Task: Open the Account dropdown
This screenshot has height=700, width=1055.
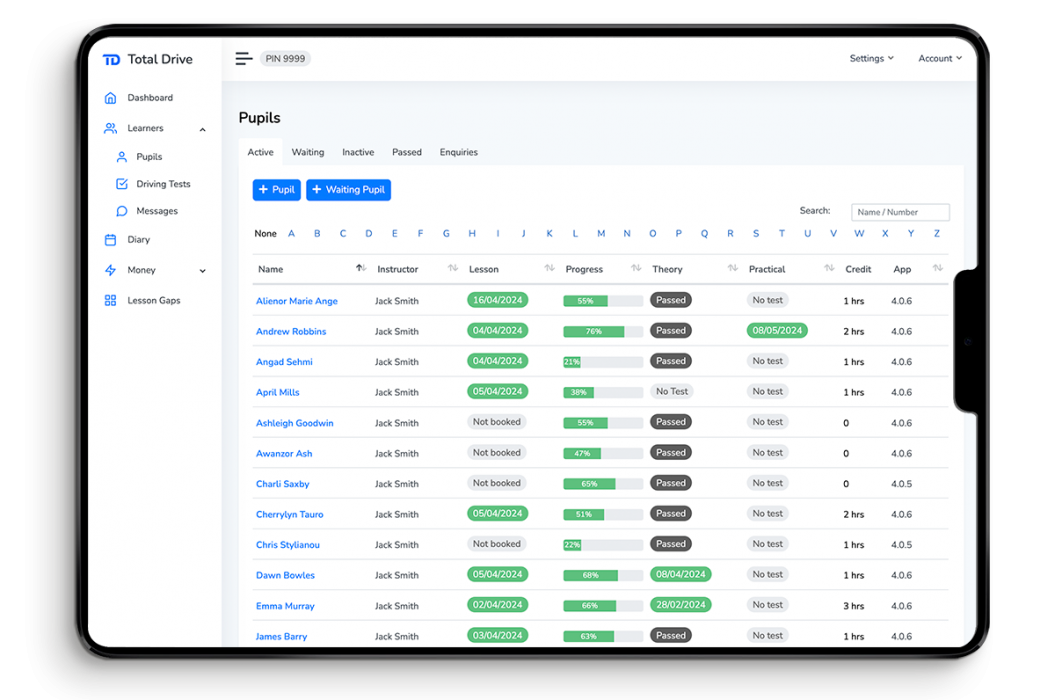Action: coord(938,57)
